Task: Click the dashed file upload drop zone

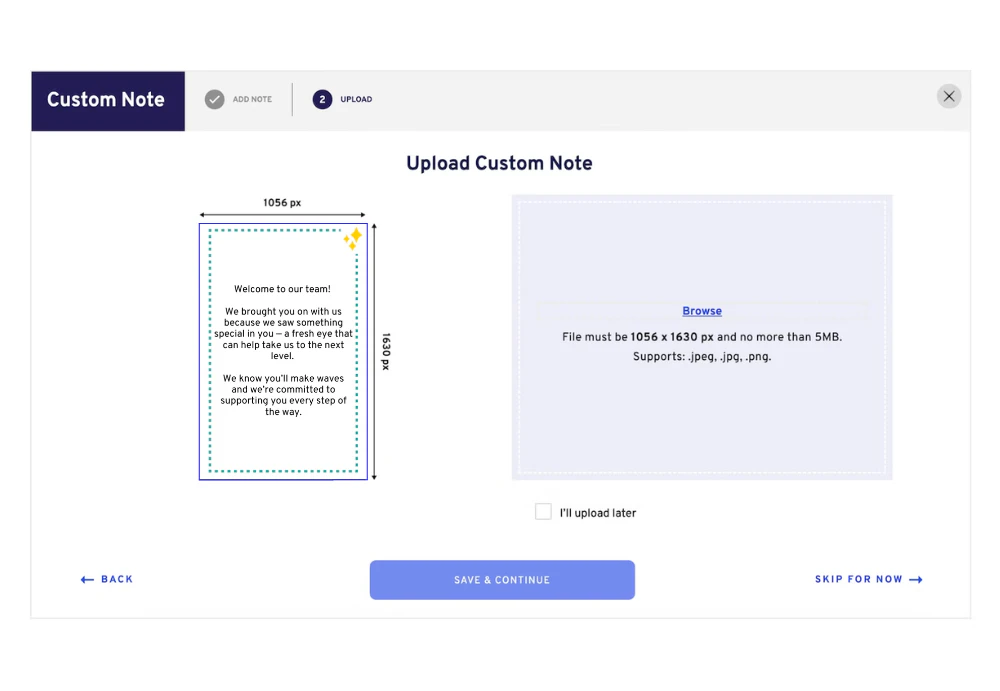Action: coord(702,338)
